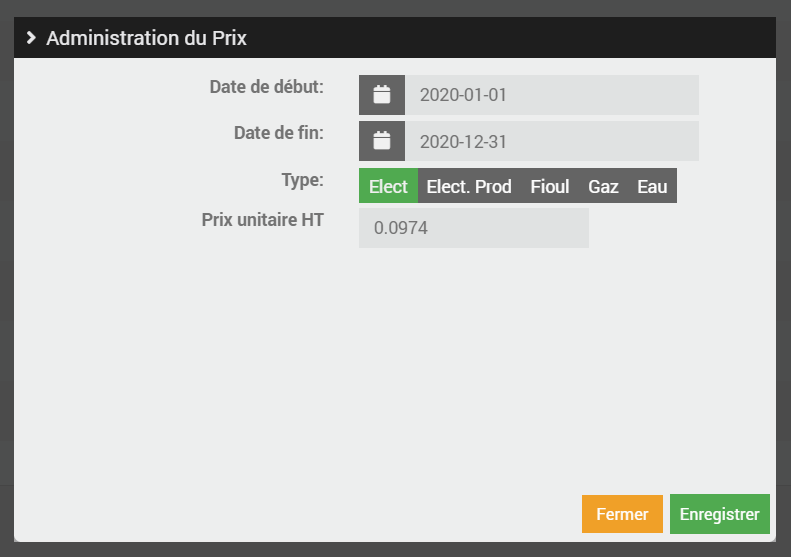
Task: Focus the Prix unitaire HT input field
Action: pyautogui.click(x=473, y=228)
